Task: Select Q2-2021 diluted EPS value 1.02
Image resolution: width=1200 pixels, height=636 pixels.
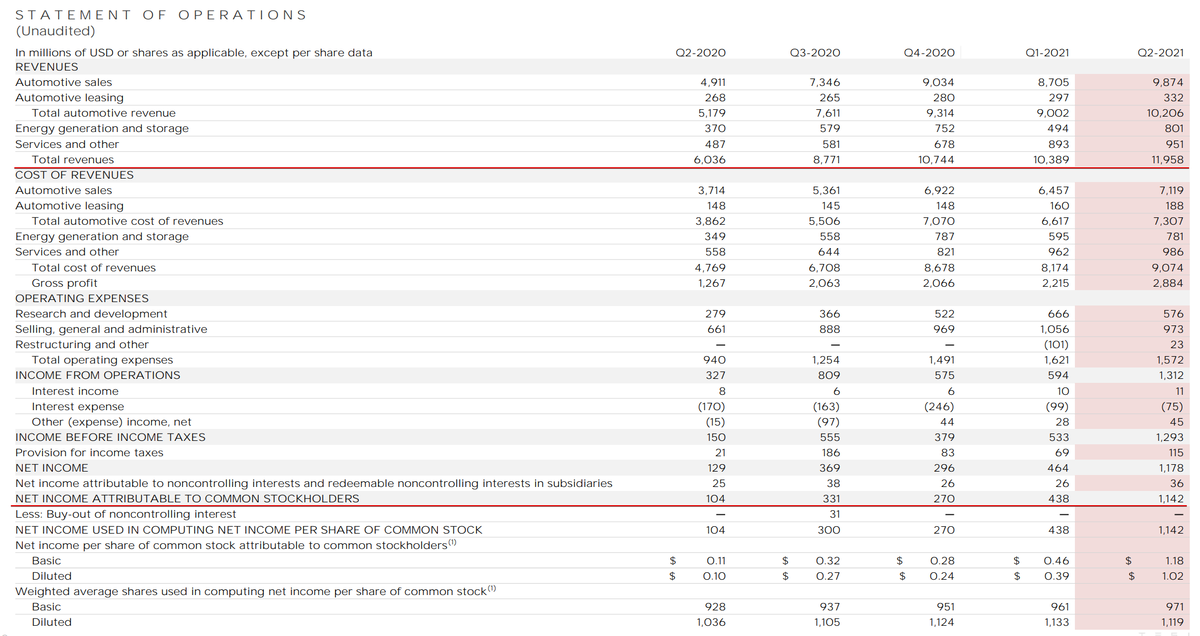Action: (1174, 576)
